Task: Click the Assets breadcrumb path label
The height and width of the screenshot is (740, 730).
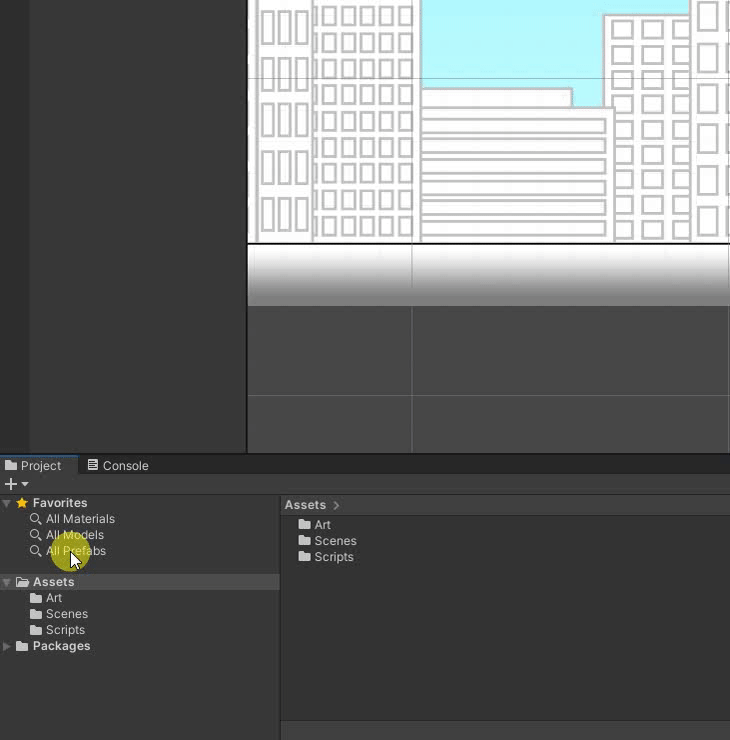Action: coord(305,505)
